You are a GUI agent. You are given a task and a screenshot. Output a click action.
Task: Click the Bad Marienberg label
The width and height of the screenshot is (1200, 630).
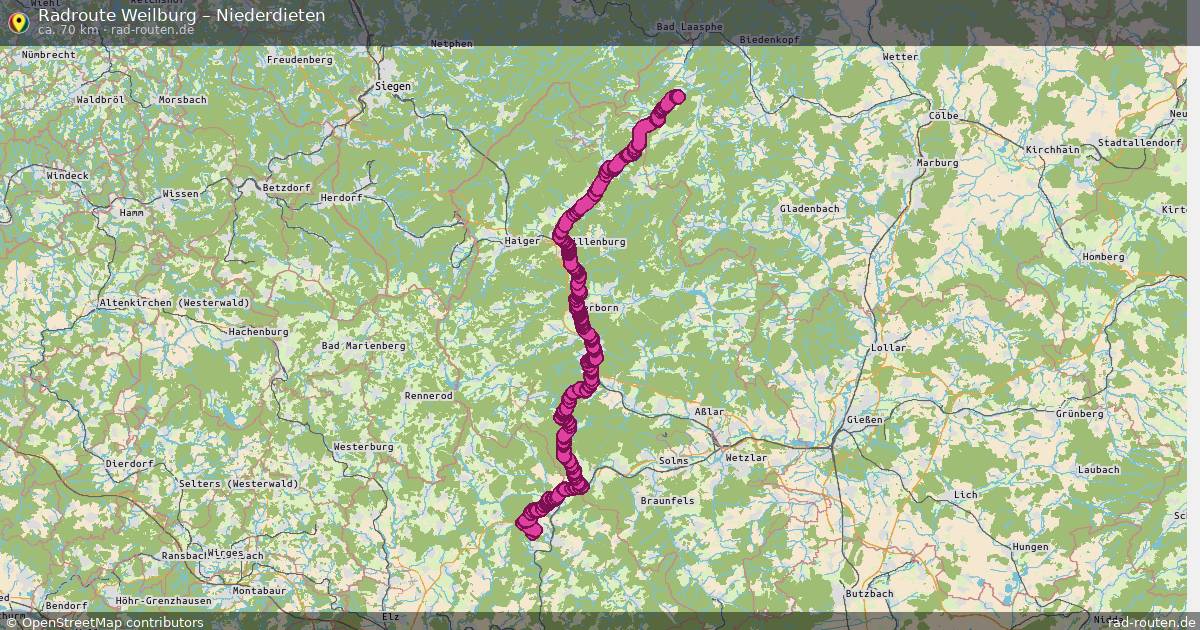point(363,346)
